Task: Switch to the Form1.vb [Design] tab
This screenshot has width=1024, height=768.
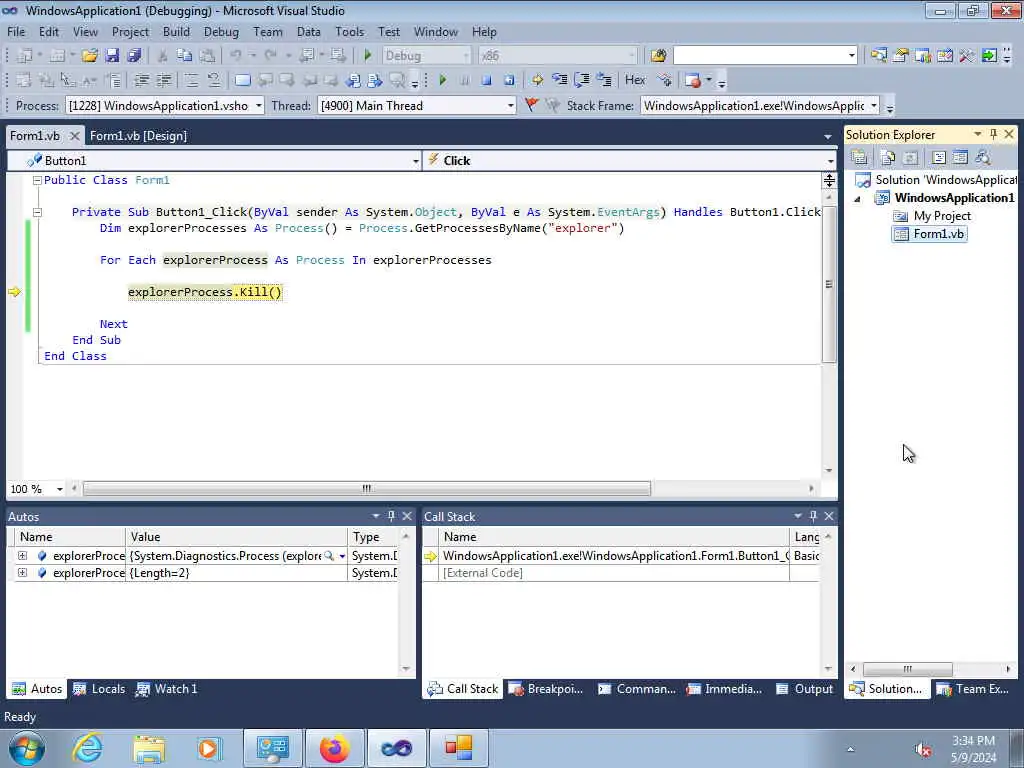Action: pyautogui.click(x=138, y=136)
